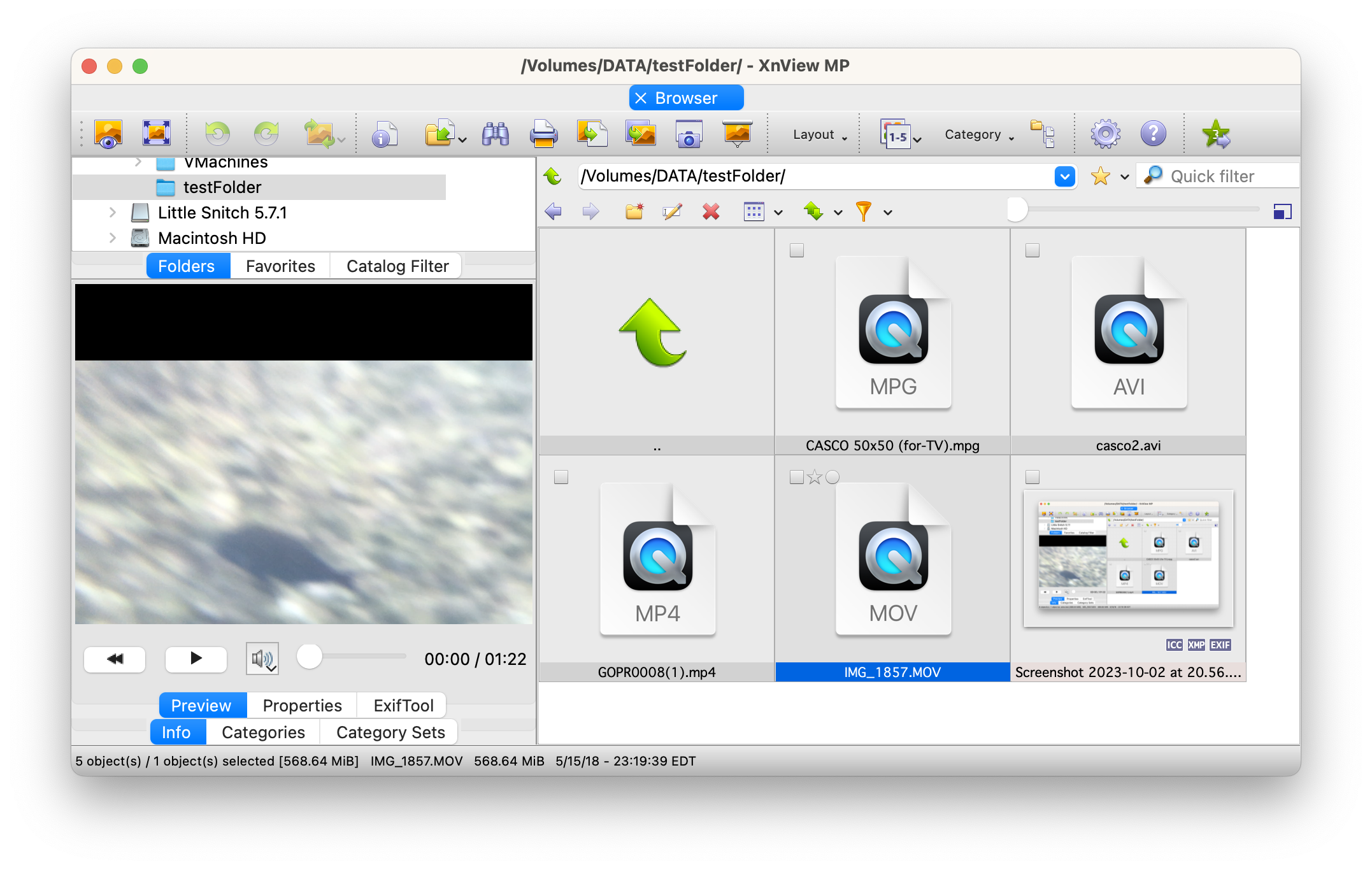Click the Fullscreen toolbar icon
Viewport: 1372px width, 870px height.
click(x=156, y=134)
